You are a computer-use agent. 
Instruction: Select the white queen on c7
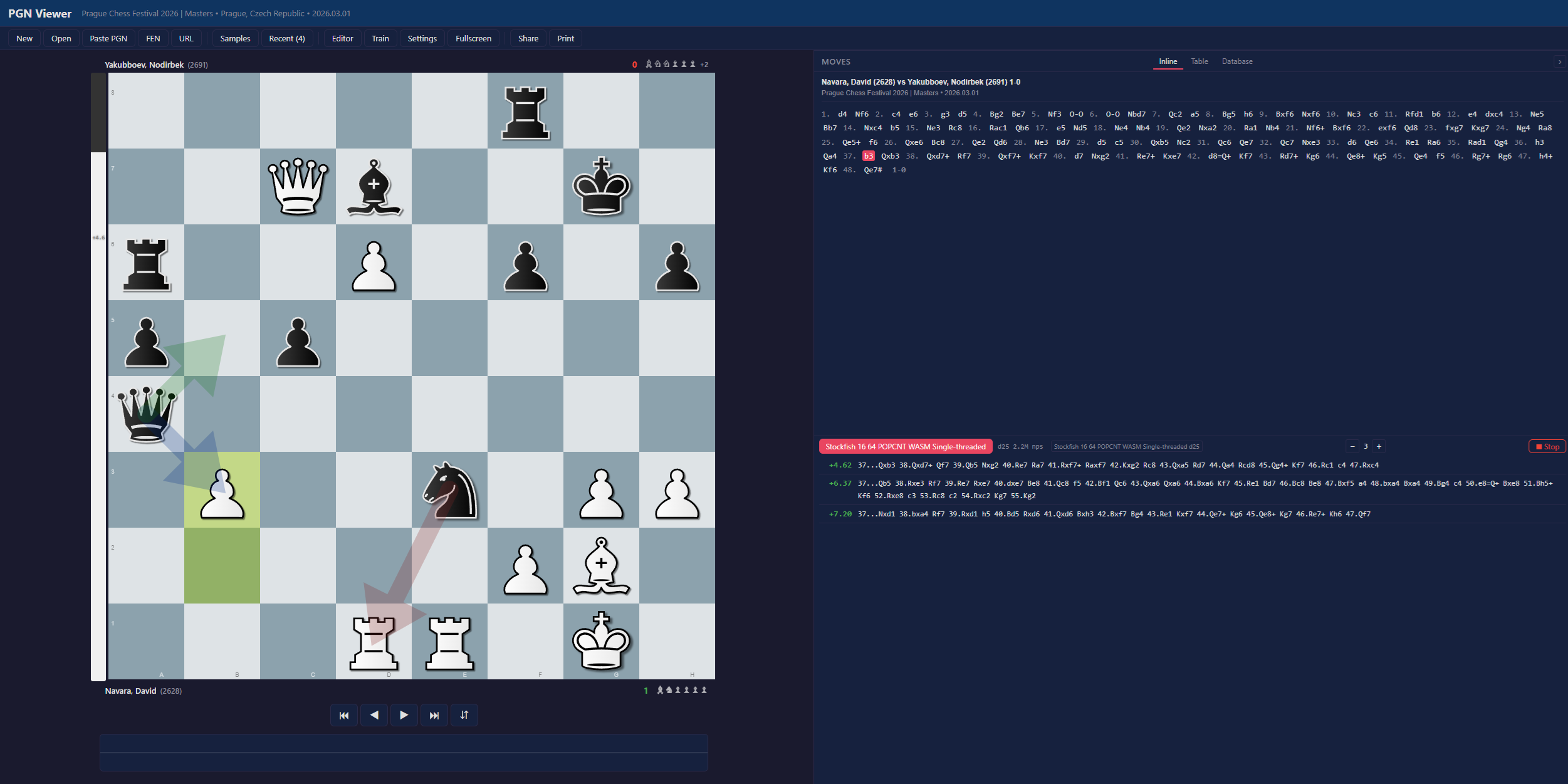point(298,186)
